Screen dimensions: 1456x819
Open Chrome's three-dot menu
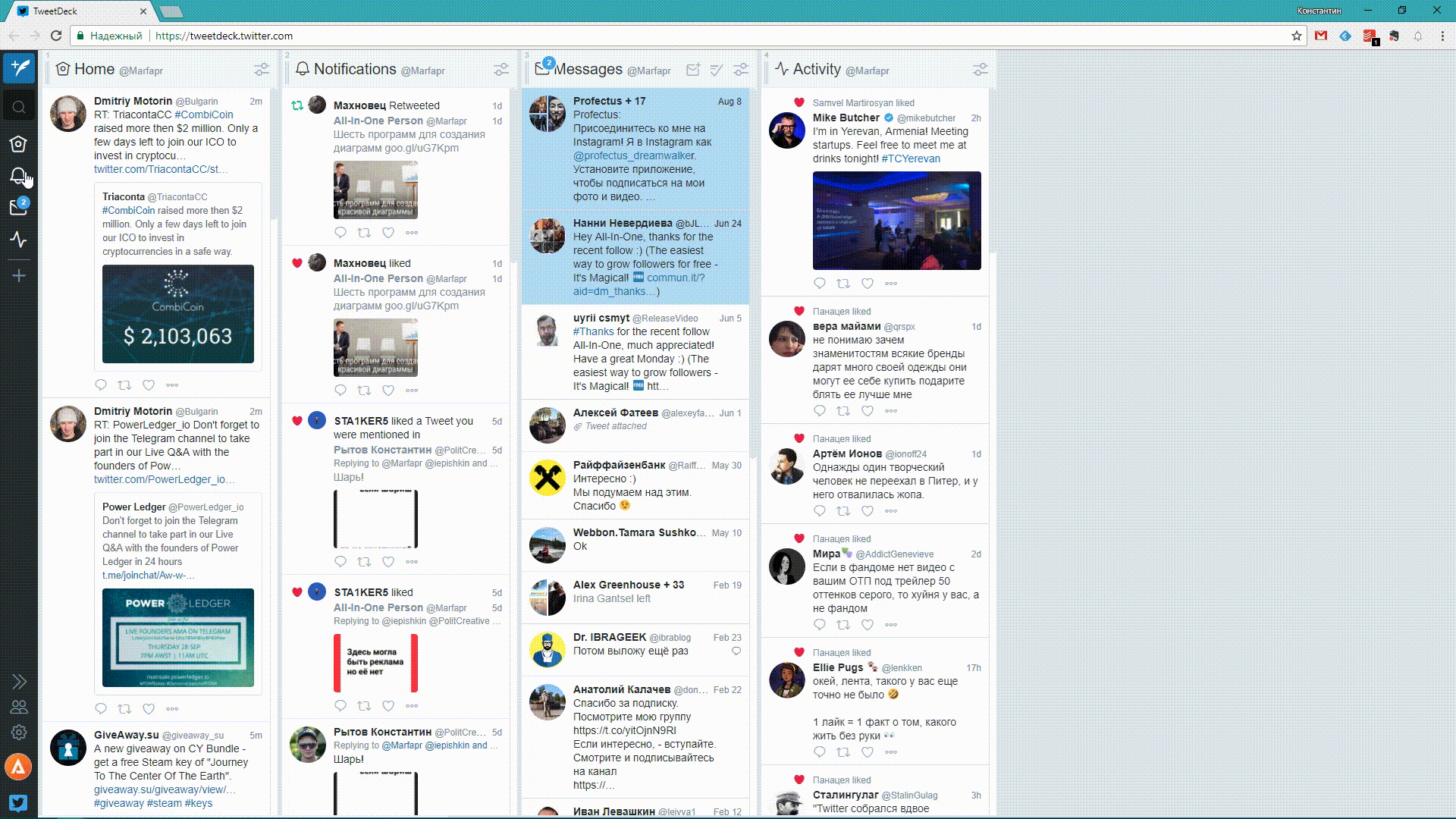[1442, 36]
